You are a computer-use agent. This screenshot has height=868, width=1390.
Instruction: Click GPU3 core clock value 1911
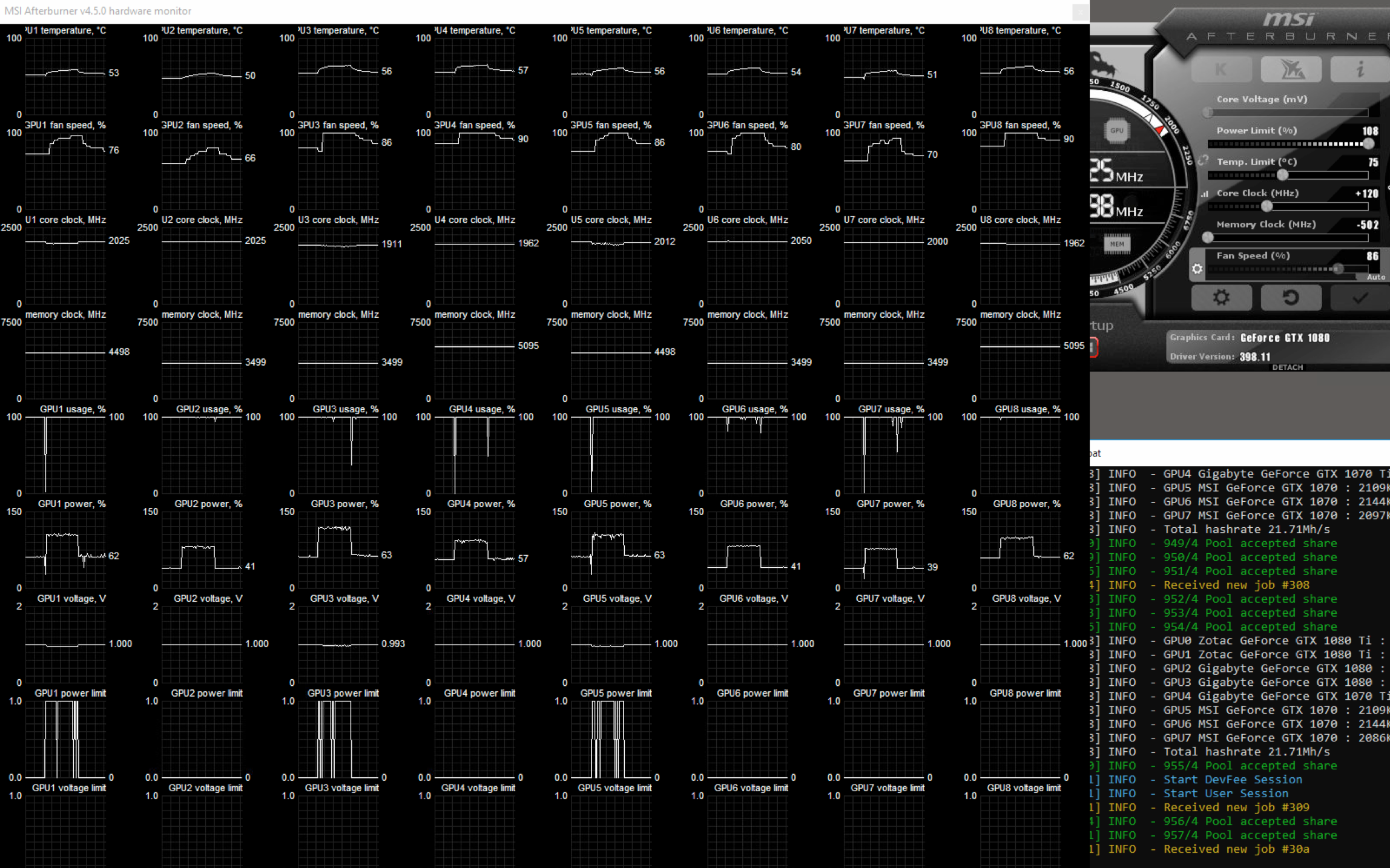click(392, 244)
